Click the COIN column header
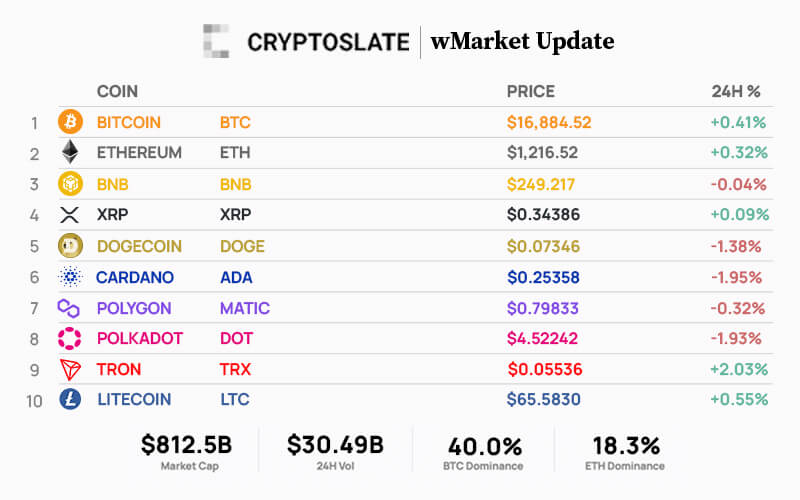Screen dimensions: 800x500 pyautogui.click(x=117, y=91)
